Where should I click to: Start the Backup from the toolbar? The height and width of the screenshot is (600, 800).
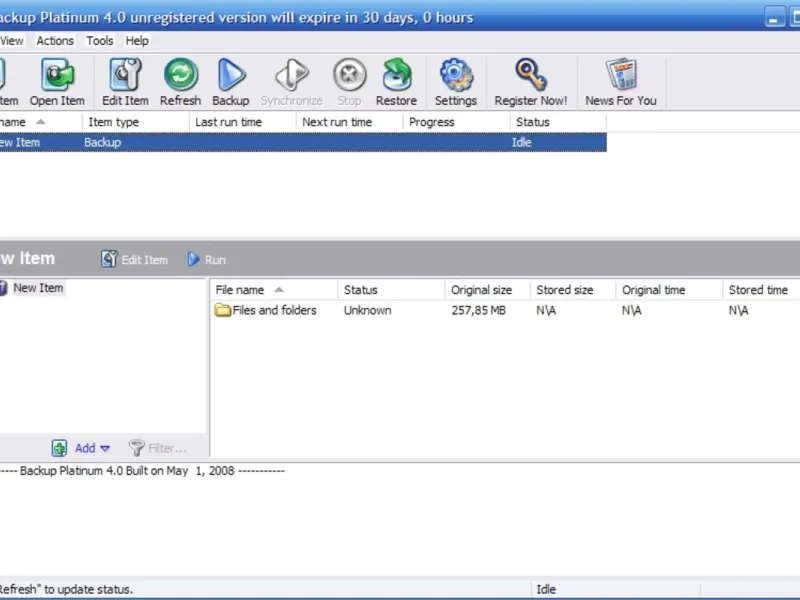(x=230, y=82)
